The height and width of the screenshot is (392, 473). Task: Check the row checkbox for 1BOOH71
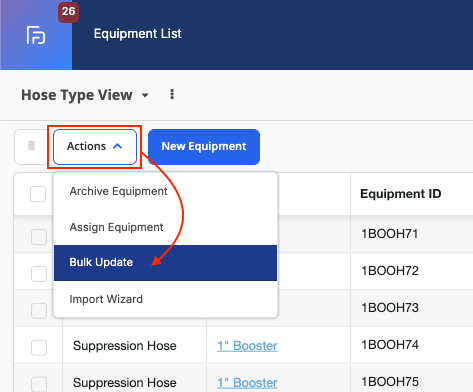39,237
